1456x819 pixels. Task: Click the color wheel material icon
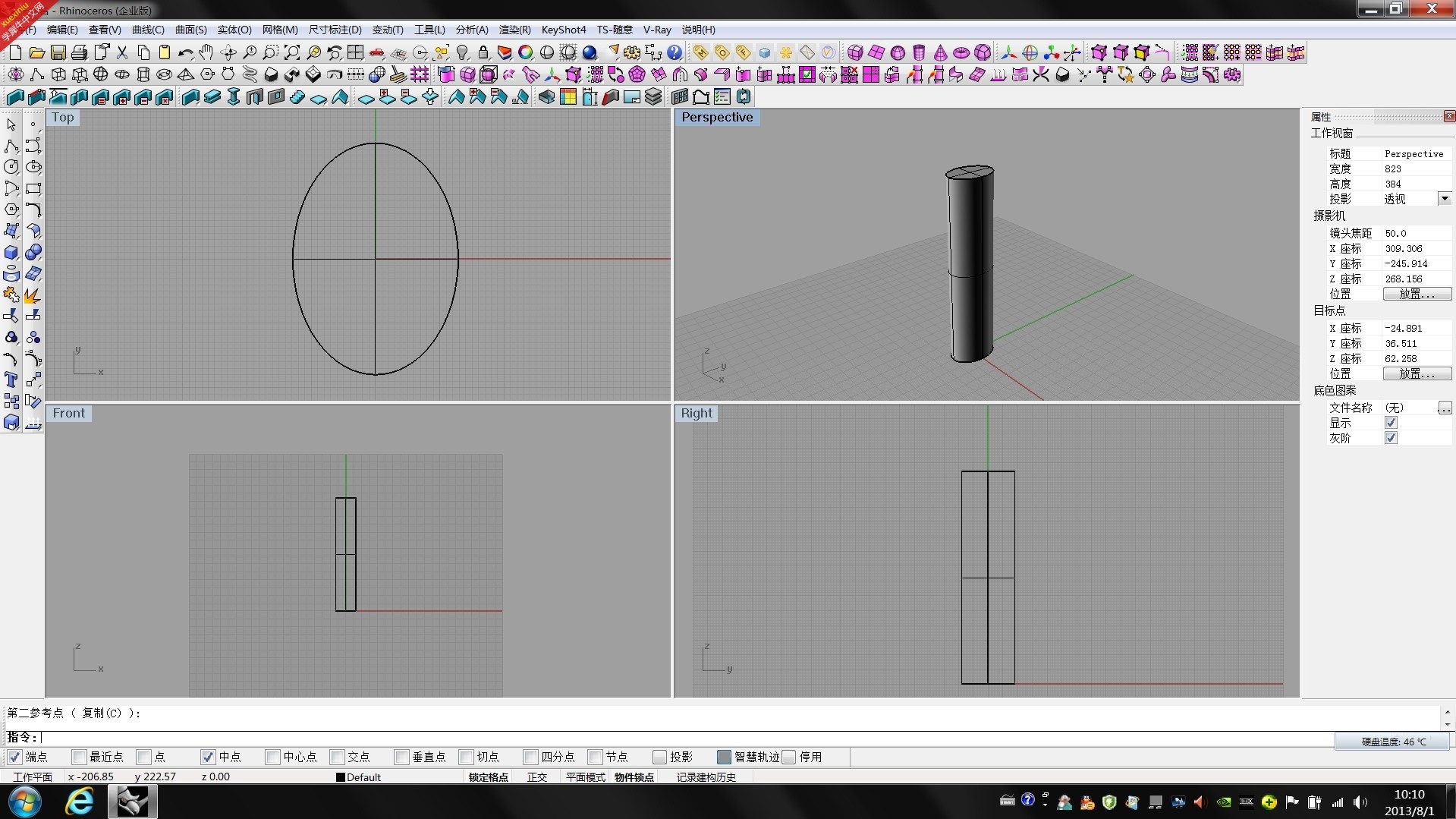click(x=526, y=52)
